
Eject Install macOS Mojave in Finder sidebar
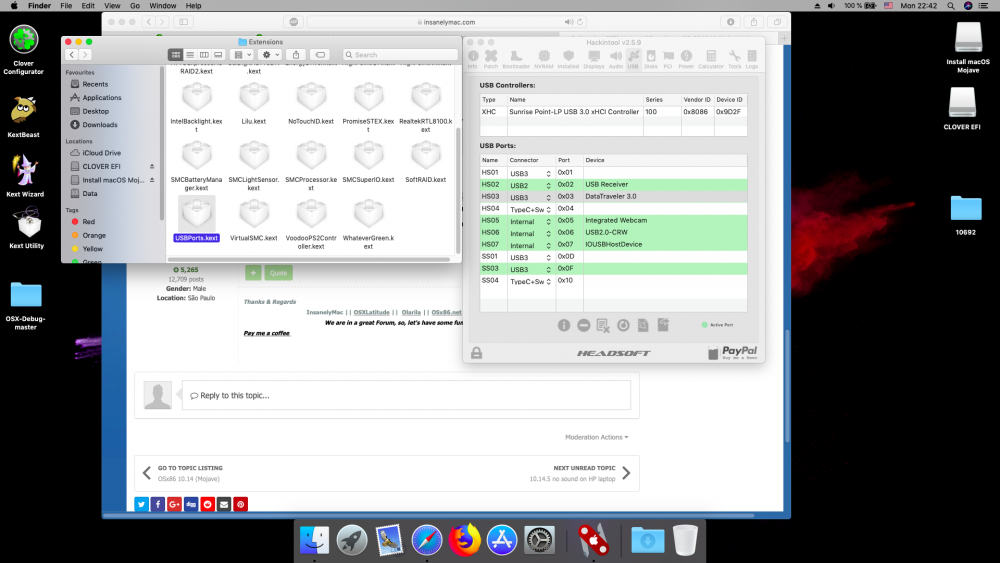152,180
